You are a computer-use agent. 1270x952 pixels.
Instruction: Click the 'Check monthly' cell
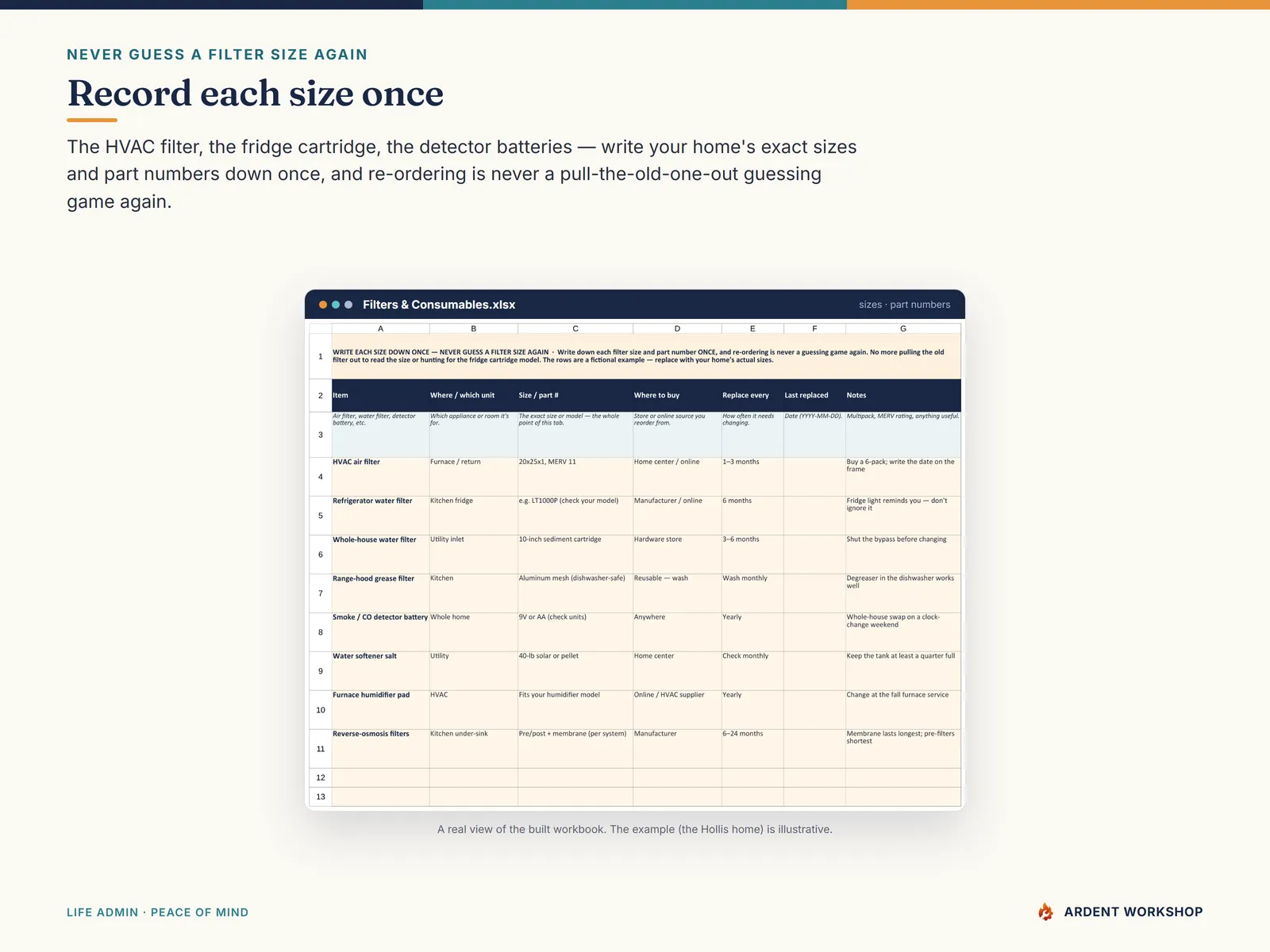[x=752, y=671]
